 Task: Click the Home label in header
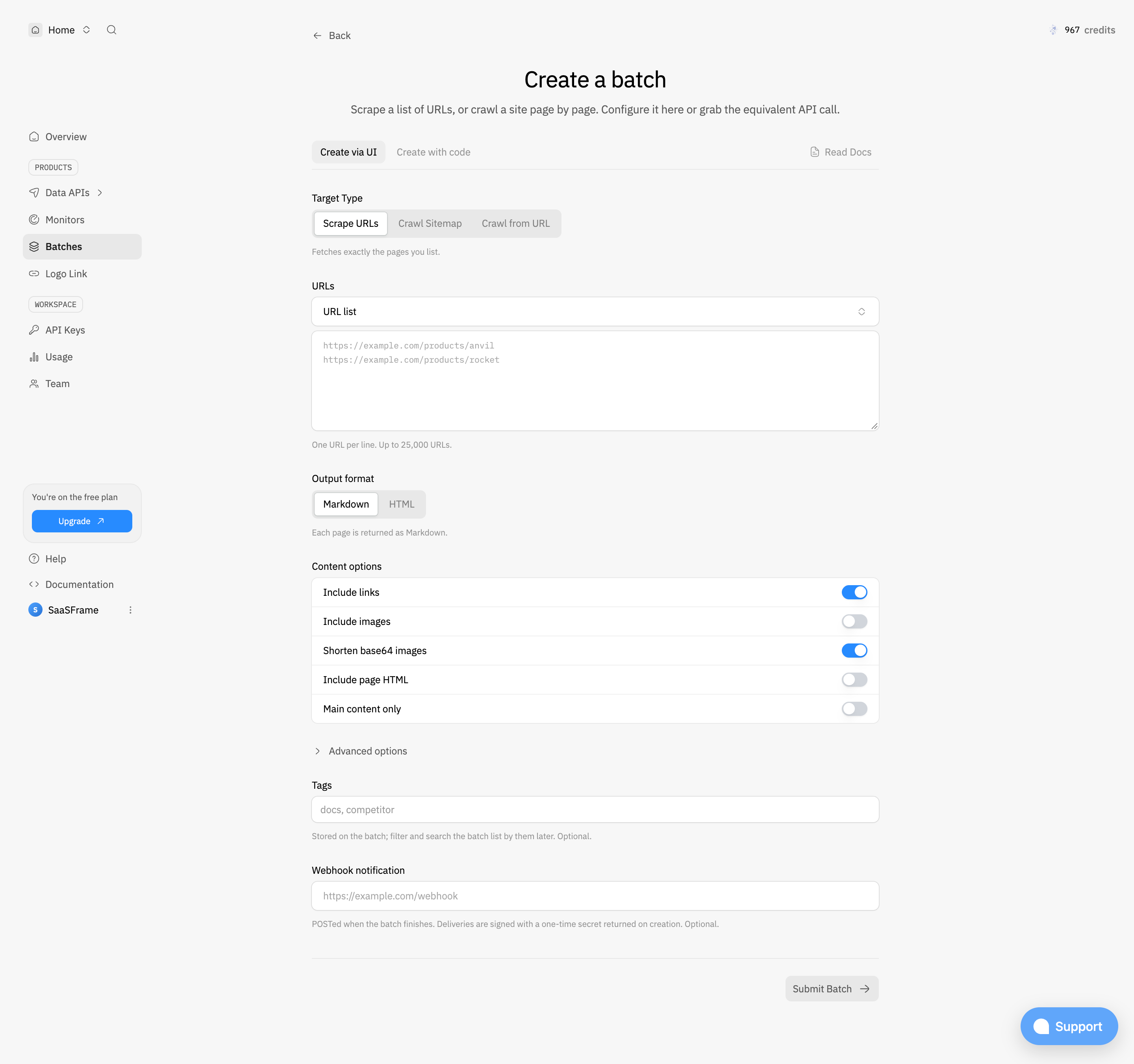point(61,30)
